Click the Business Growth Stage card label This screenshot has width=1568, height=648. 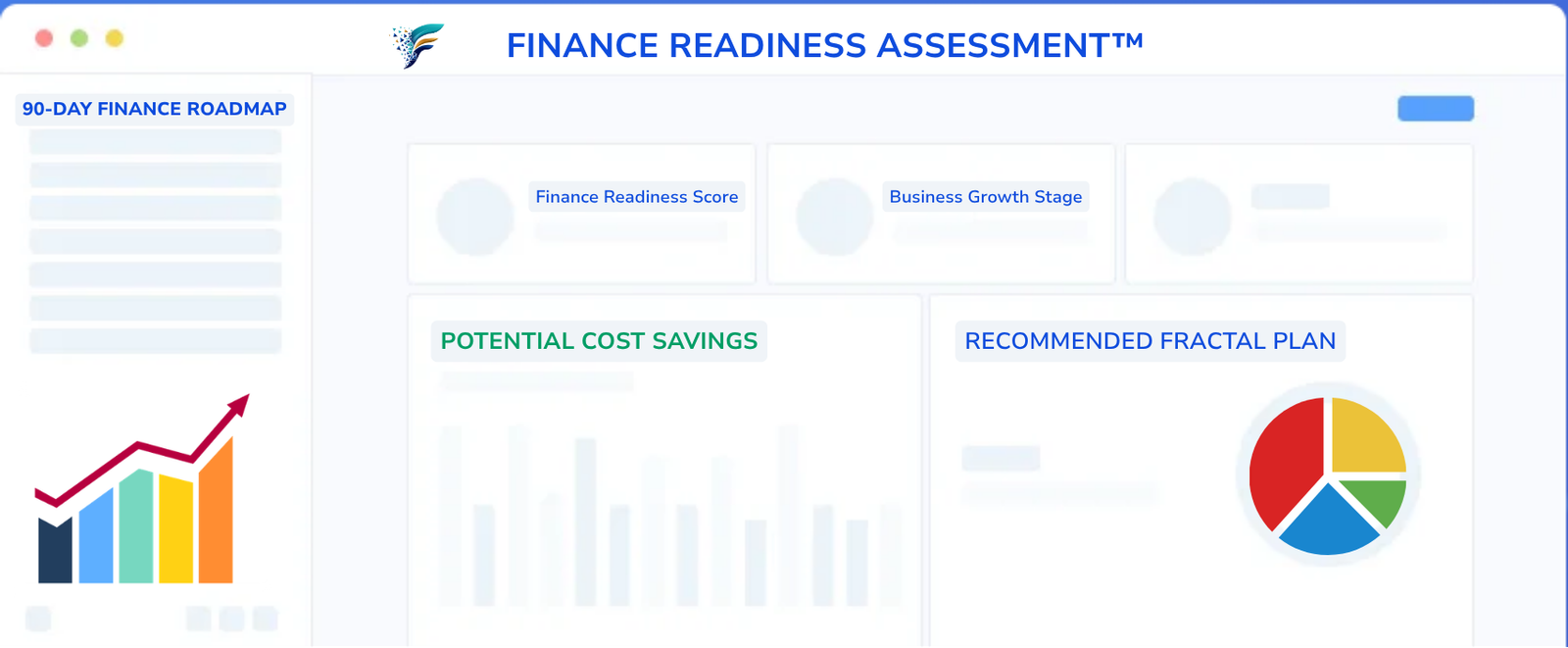coord(986,197)
